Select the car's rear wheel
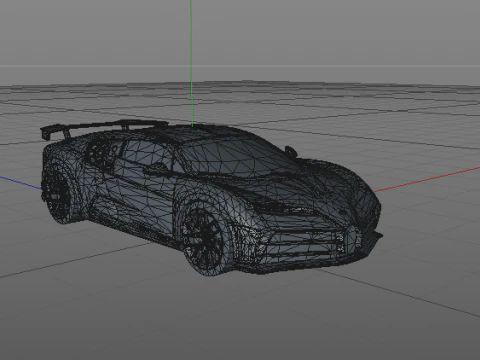 tap(57, 195)
